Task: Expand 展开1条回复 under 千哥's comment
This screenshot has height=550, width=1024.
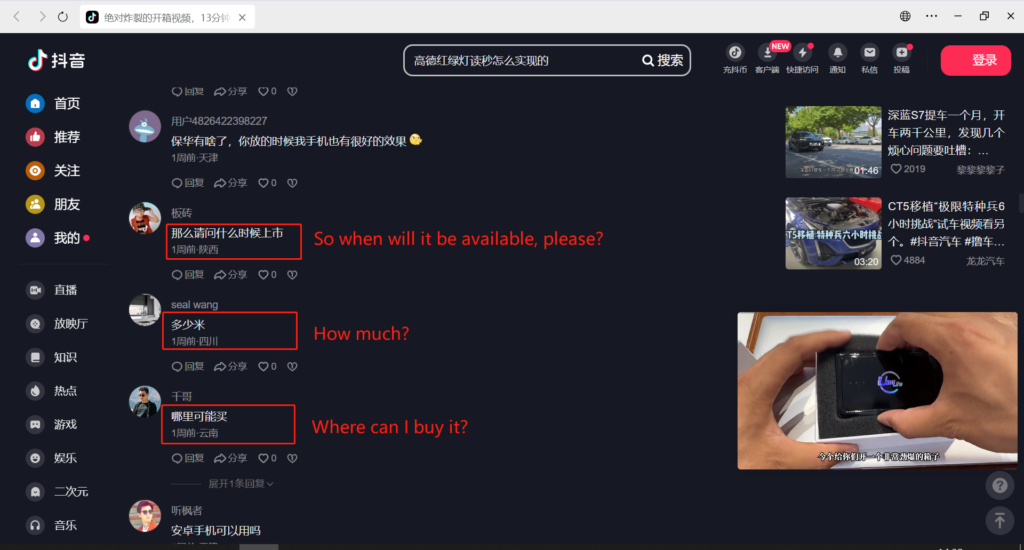Action: click(x=240, y=483)
